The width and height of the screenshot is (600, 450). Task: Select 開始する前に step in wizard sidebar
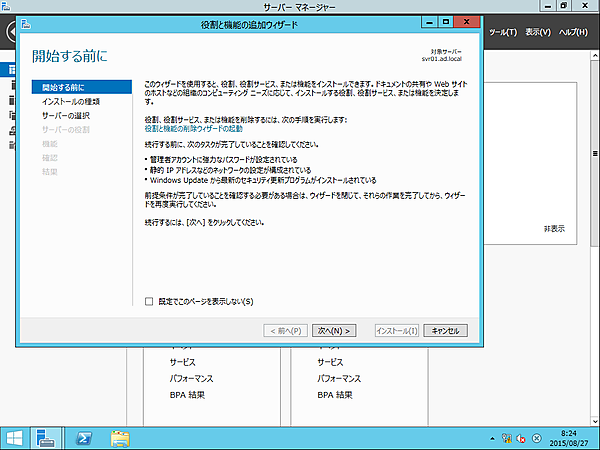click(x=82, y=87)
